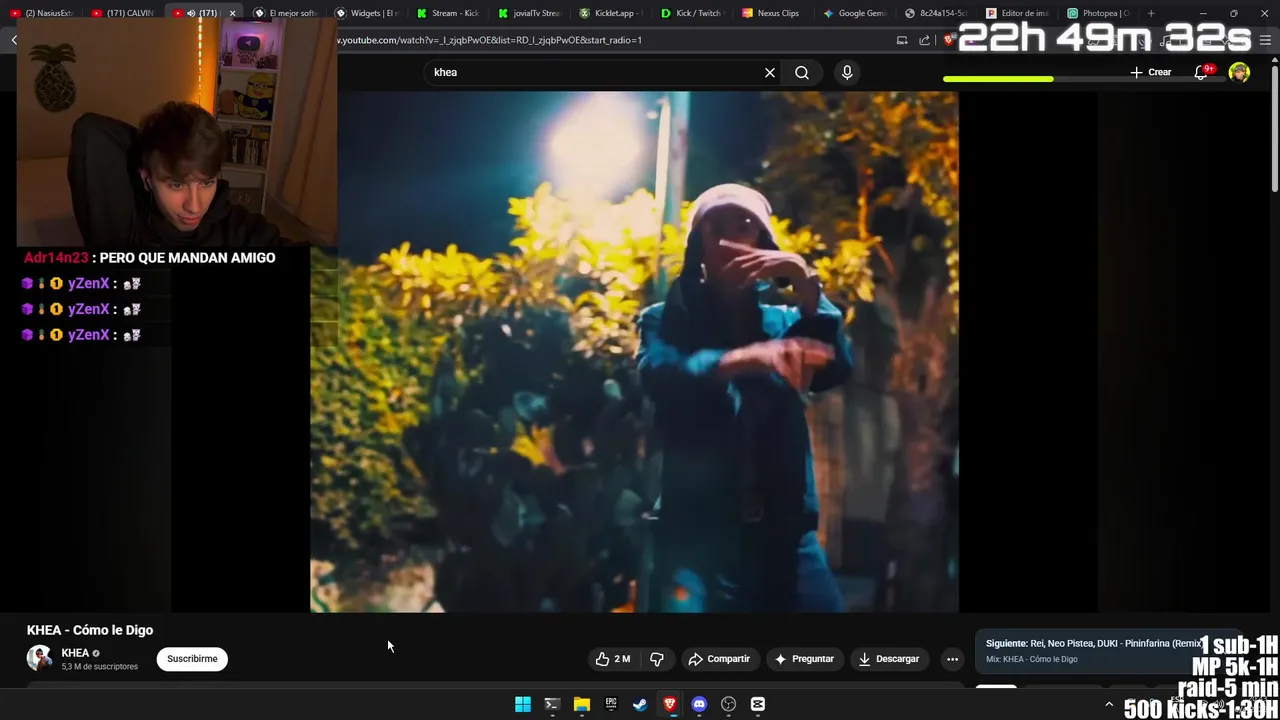Switch to the Editor de imágenes tab
Viewport: 1280px width, 720px height.
point(1018,13)
